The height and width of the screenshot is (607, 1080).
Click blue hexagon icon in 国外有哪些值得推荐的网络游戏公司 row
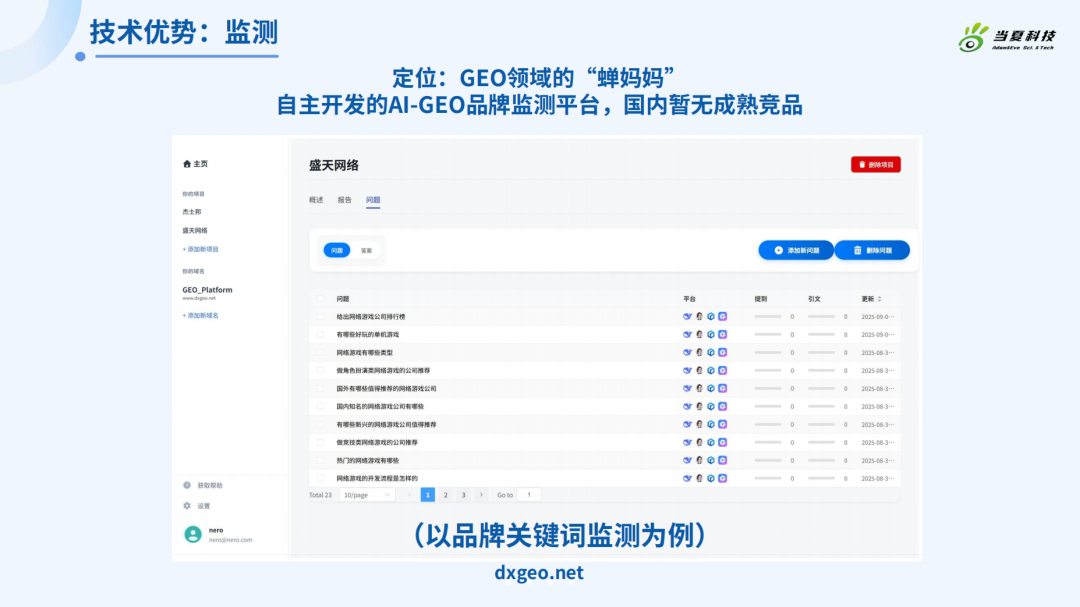711,389
